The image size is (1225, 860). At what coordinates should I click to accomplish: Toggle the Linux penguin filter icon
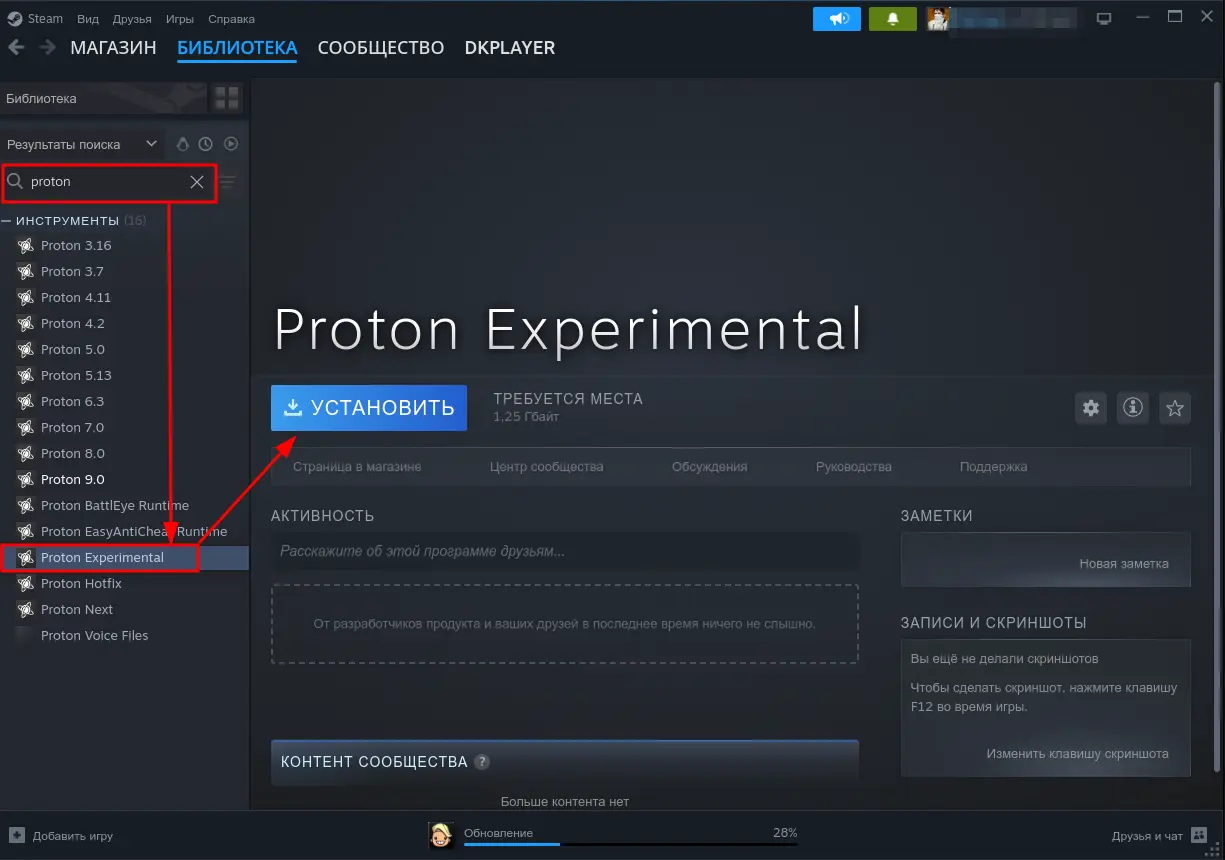point(183,144)
